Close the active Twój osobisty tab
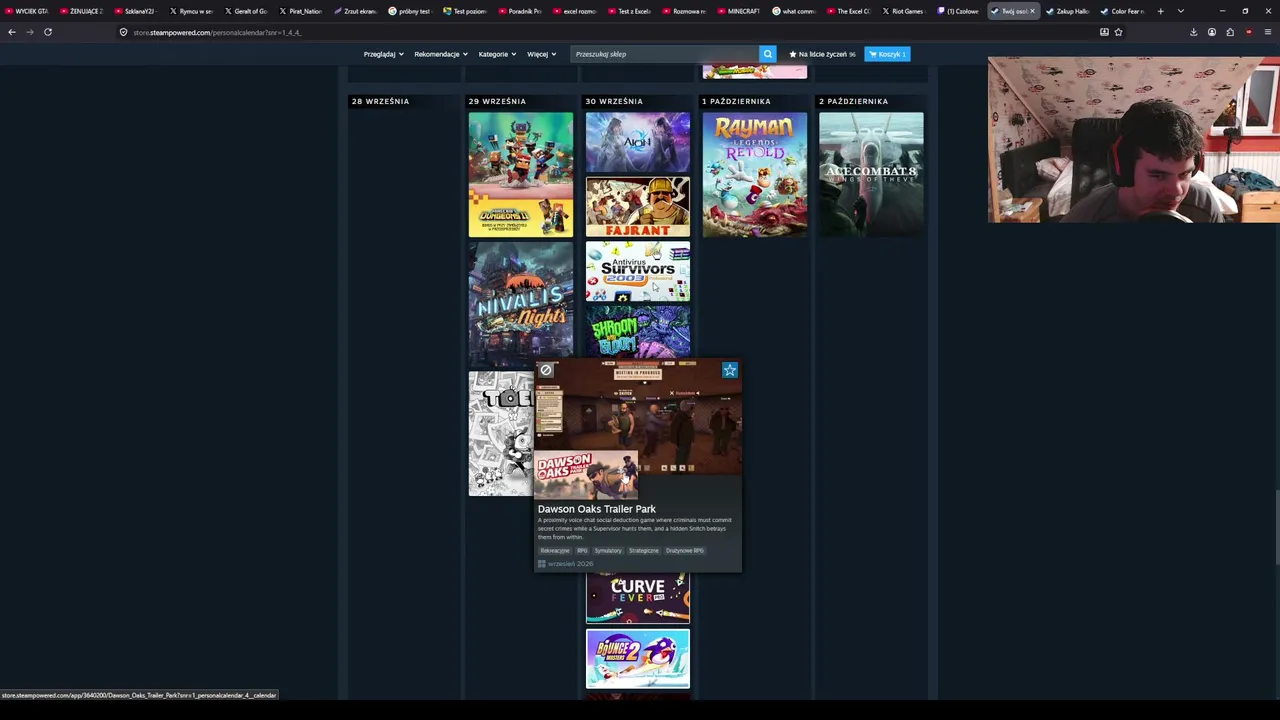Viewport: 1280px width, 720px height. tap(1032, 11)
